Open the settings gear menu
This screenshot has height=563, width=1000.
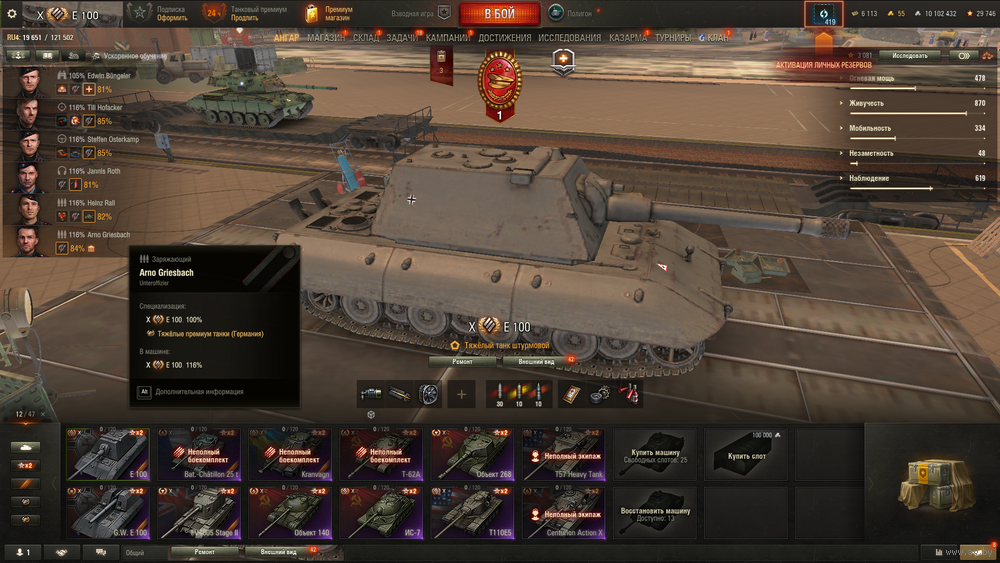(x=11, y=13)
